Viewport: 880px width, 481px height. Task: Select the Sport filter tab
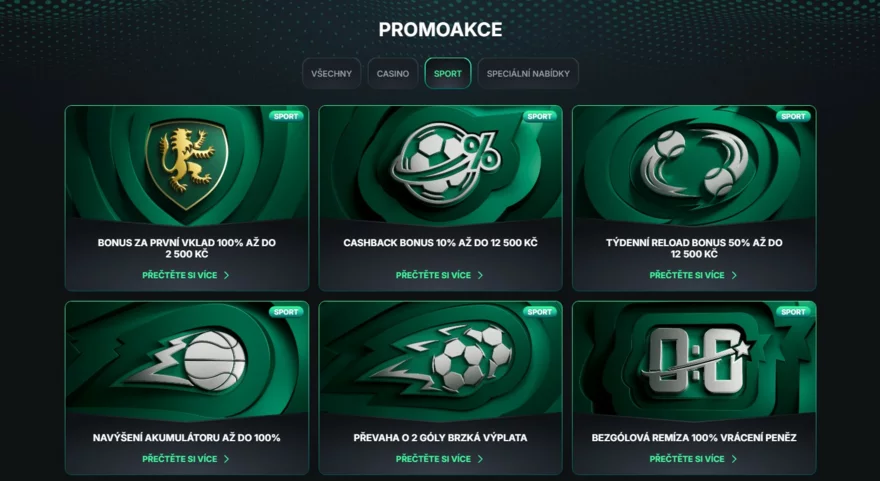448,74
